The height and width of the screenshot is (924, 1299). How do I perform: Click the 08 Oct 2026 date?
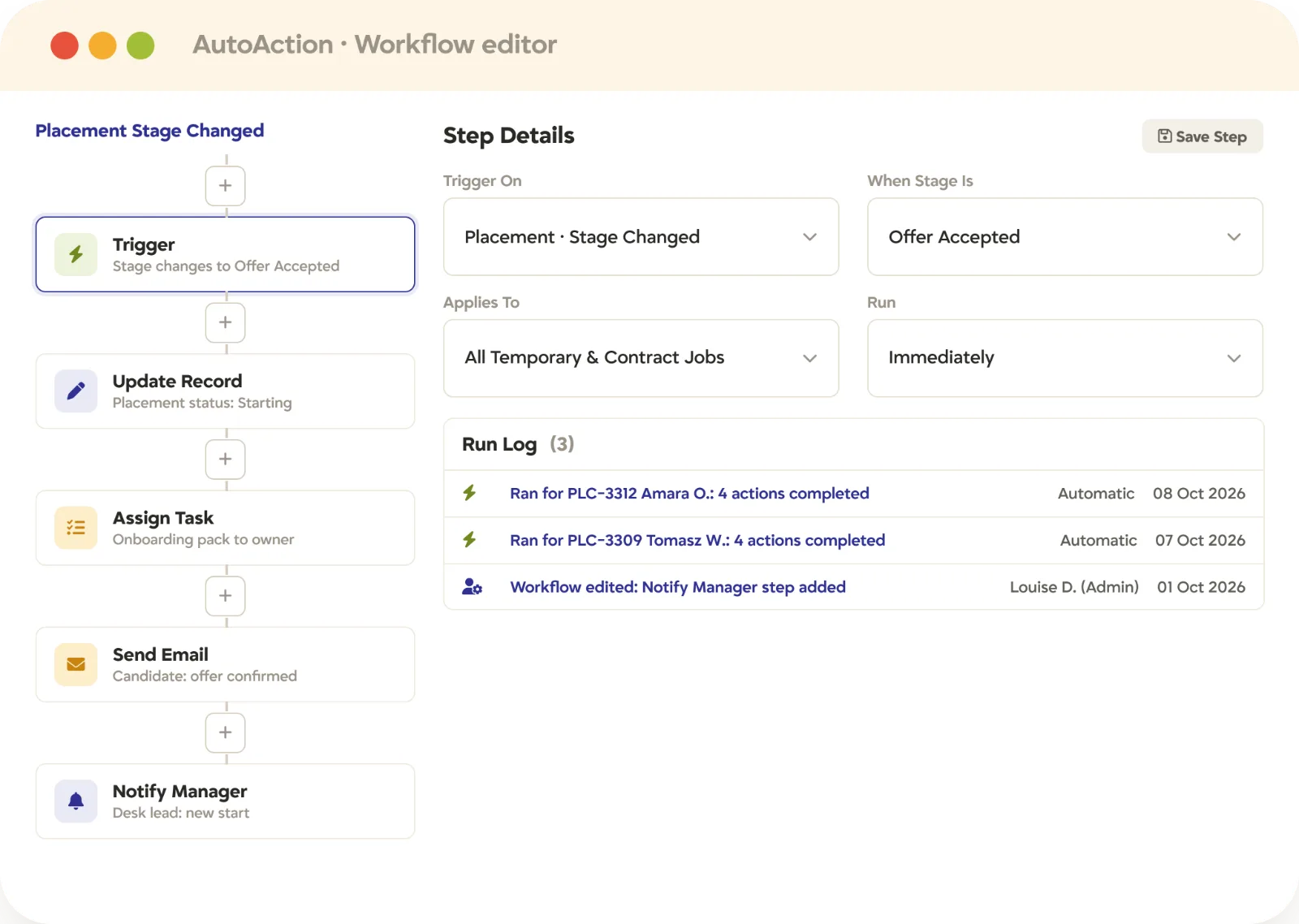[x=1199, y=494]
